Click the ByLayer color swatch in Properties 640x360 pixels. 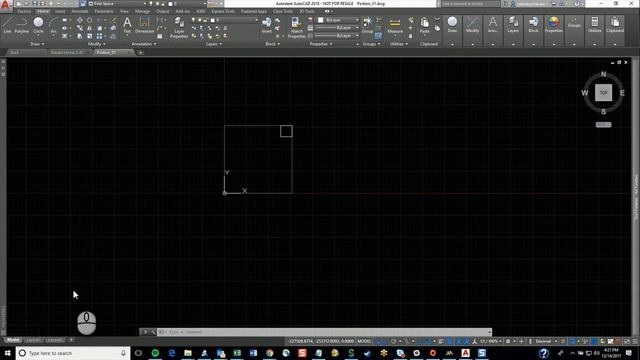321,20
